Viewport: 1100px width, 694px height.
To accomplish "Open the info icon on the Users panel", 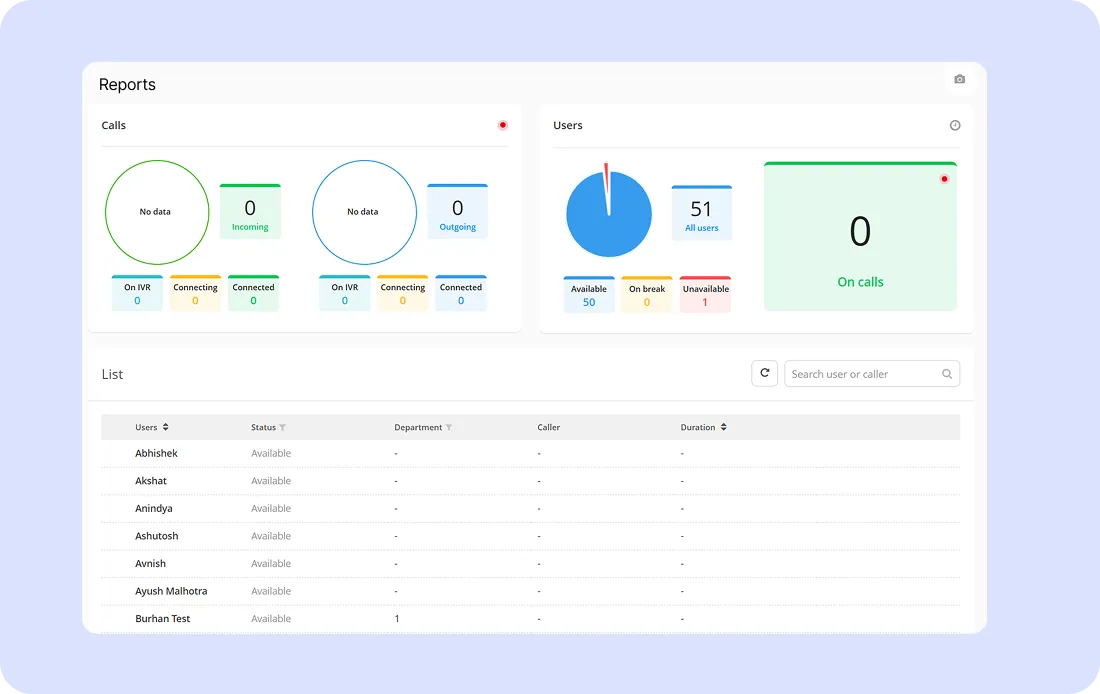I will (955, 125).
